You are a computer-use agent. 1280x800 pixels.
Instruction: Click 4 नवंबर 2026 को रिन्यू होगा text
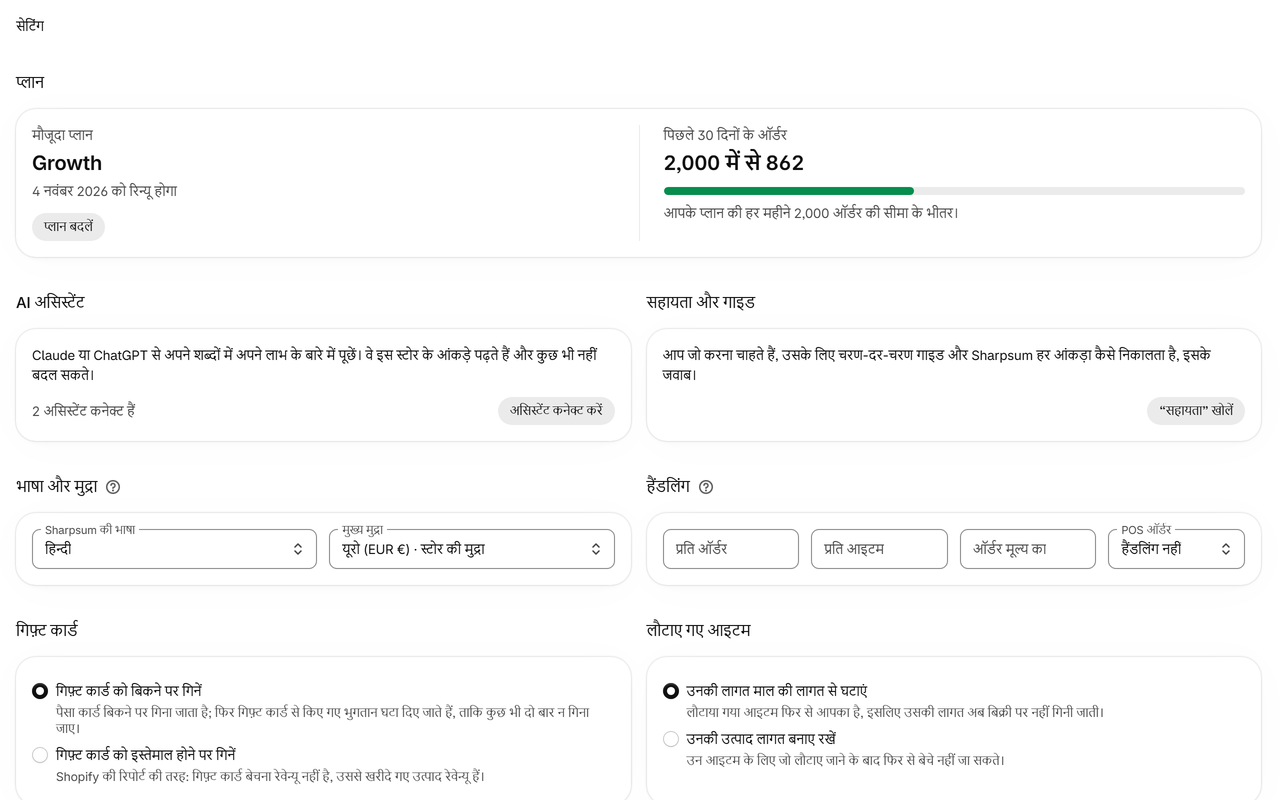(x=105, y=191)
